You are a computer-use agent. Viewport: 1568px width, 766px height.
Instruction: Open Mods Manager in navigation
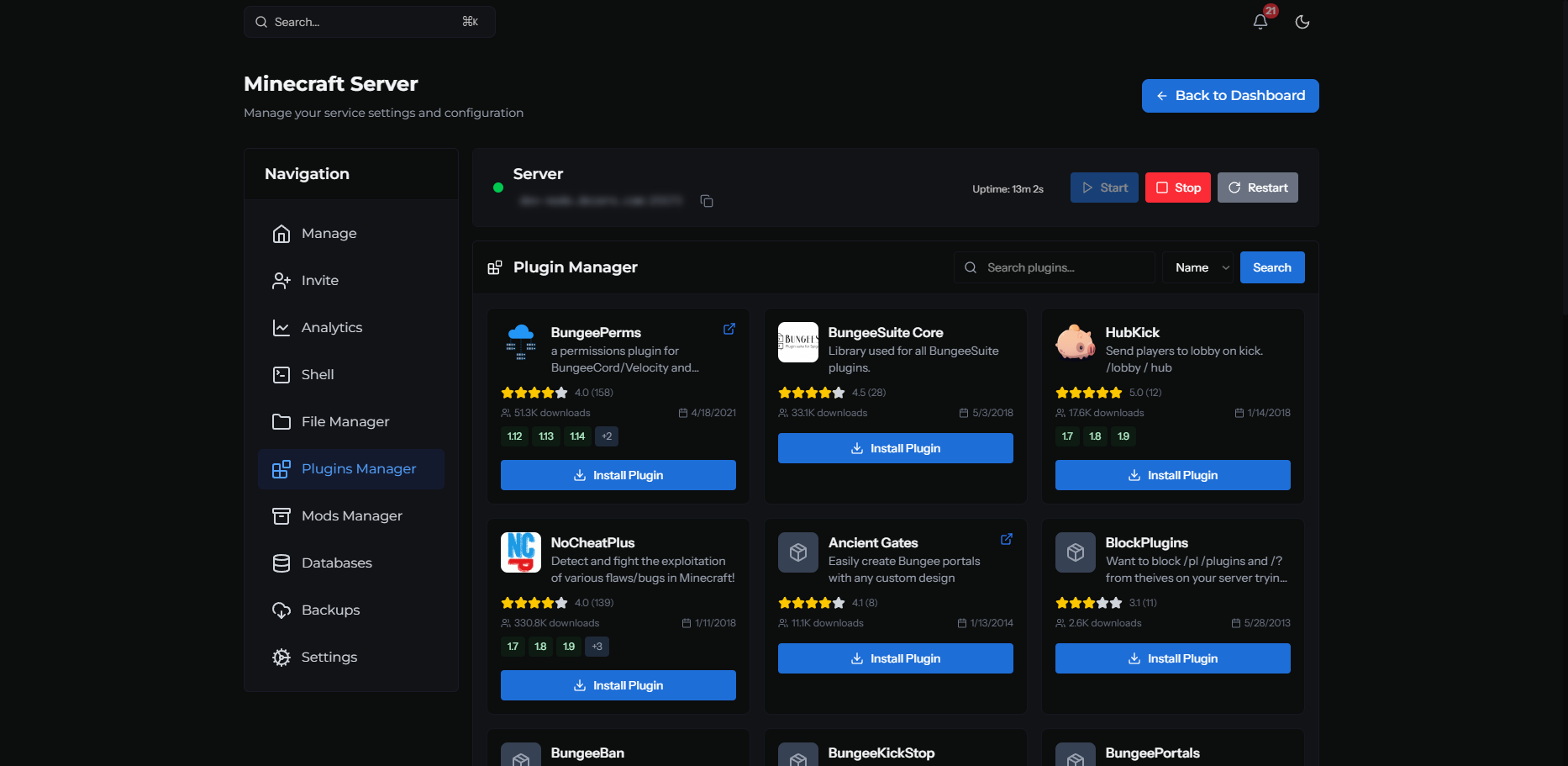click(x=351, y=516)
